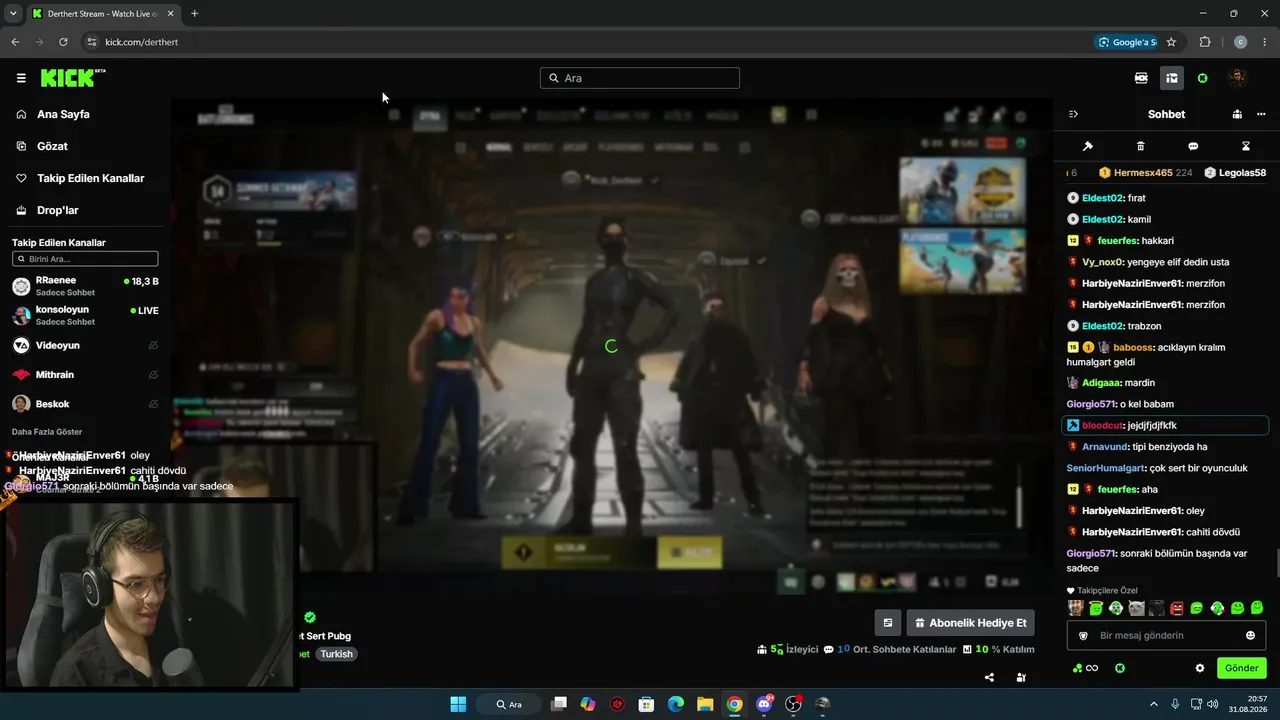Click the speech bubble chat mode icon
Viewport: 1280px width, 720px height.
(x=1193, y=146)
